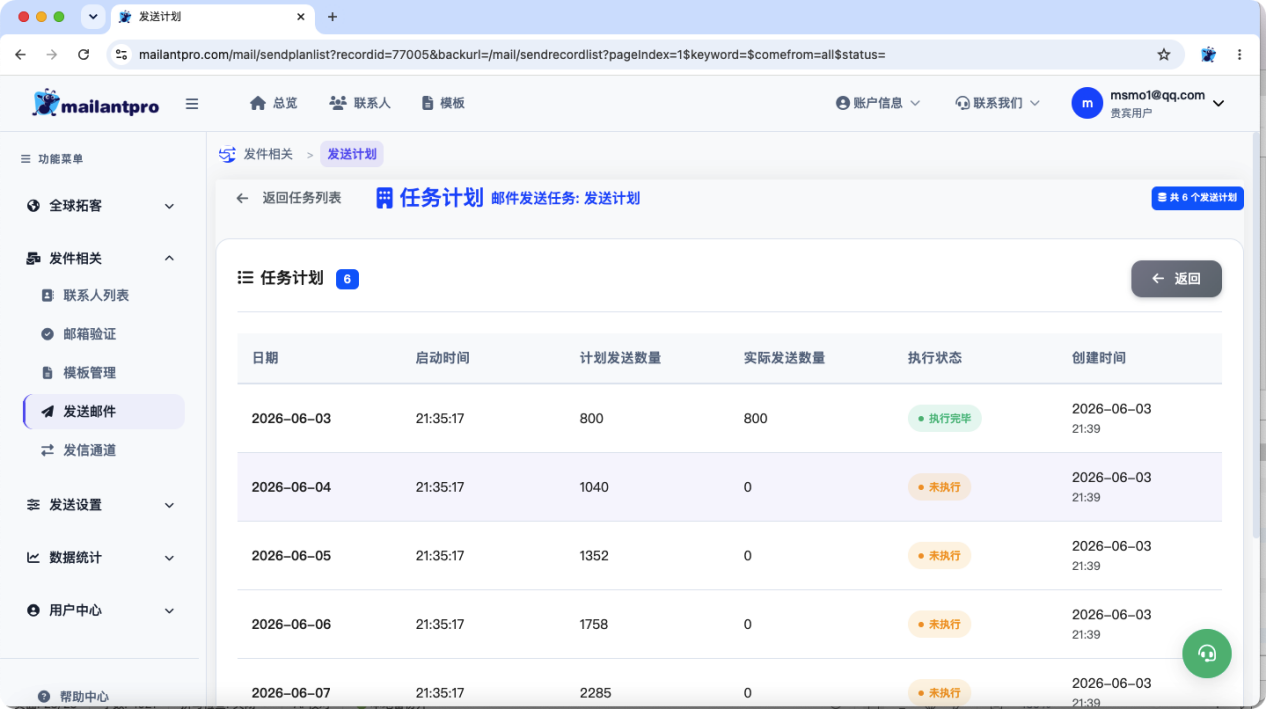The width and height of the screenshot is (1266, 709).
Task: Expand 联系我们 dropdown
Action: point(998,103)
